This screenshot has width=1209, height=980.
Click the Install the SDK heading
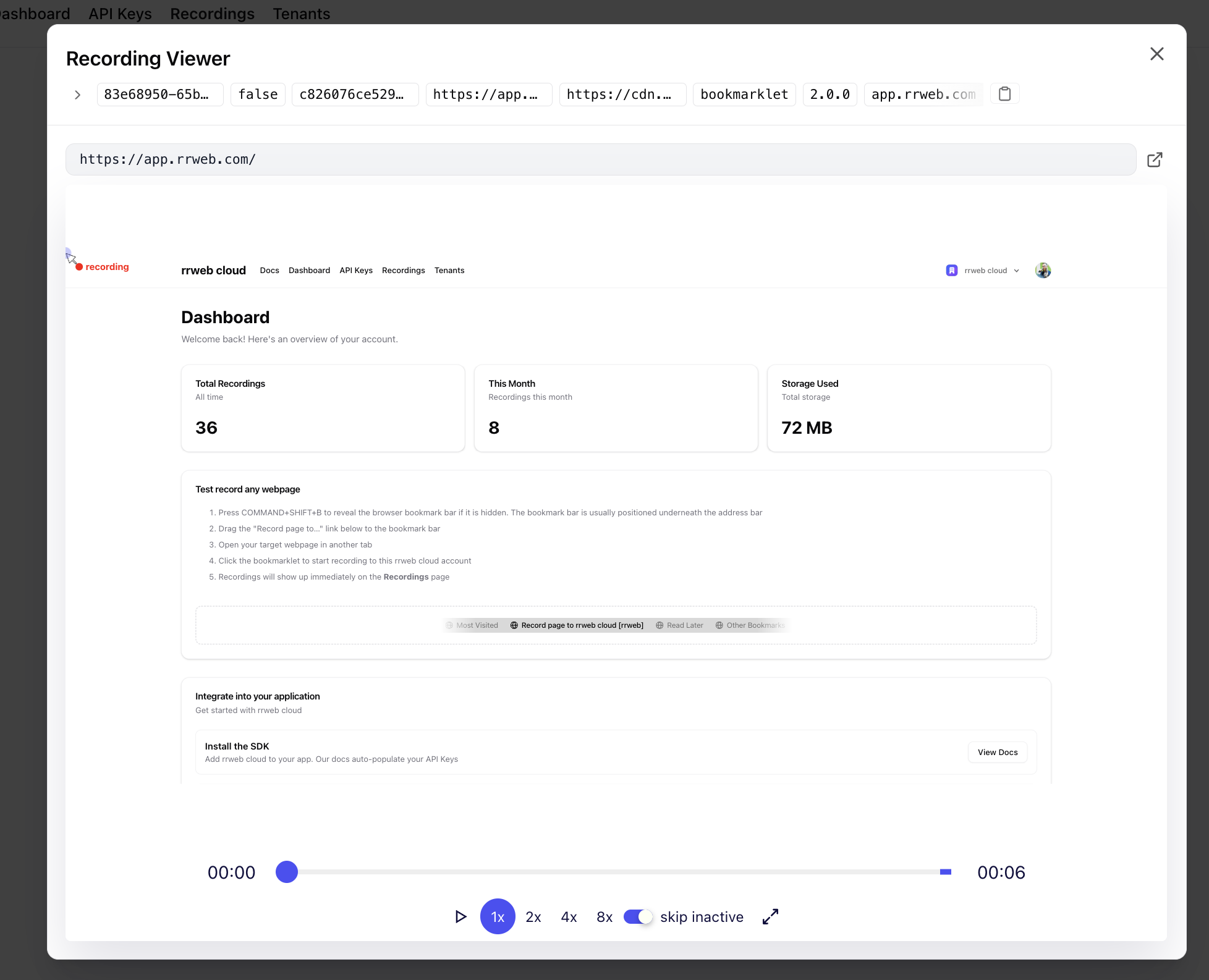pos(237,746)
